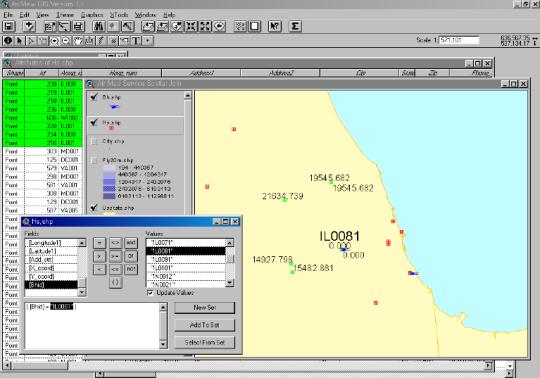
Task: Uncheck the Update Values checkbox
Action: pyautogui.click(x=150, y=293)
